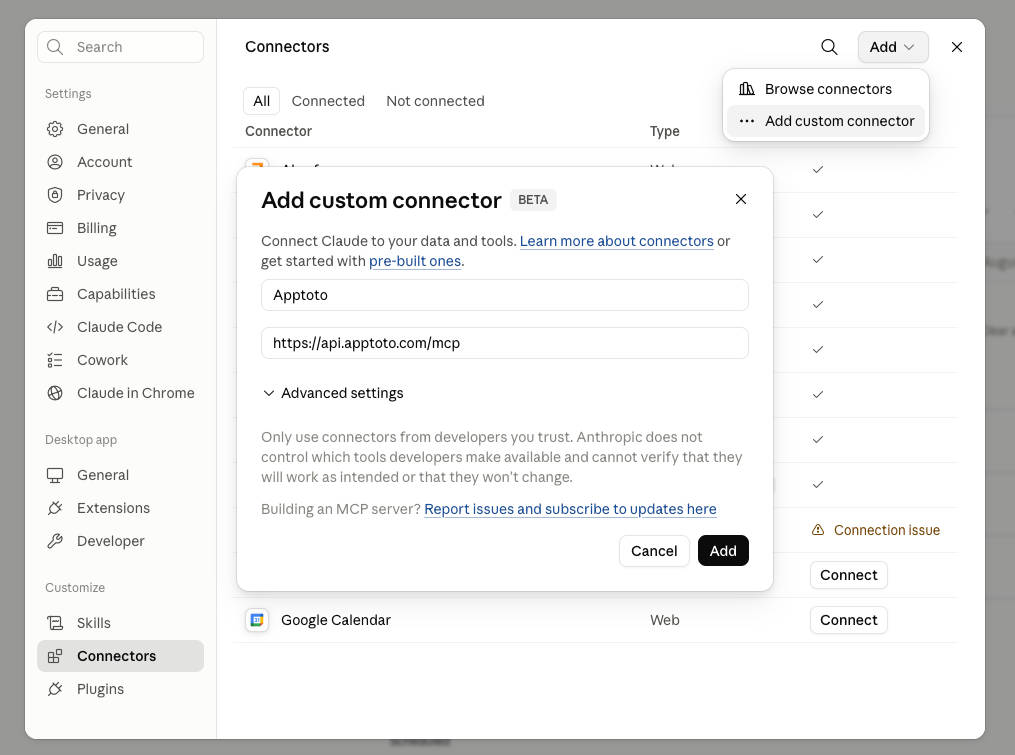Switch to the All tab
1015x755 pixels.
[x=262, y=101]
